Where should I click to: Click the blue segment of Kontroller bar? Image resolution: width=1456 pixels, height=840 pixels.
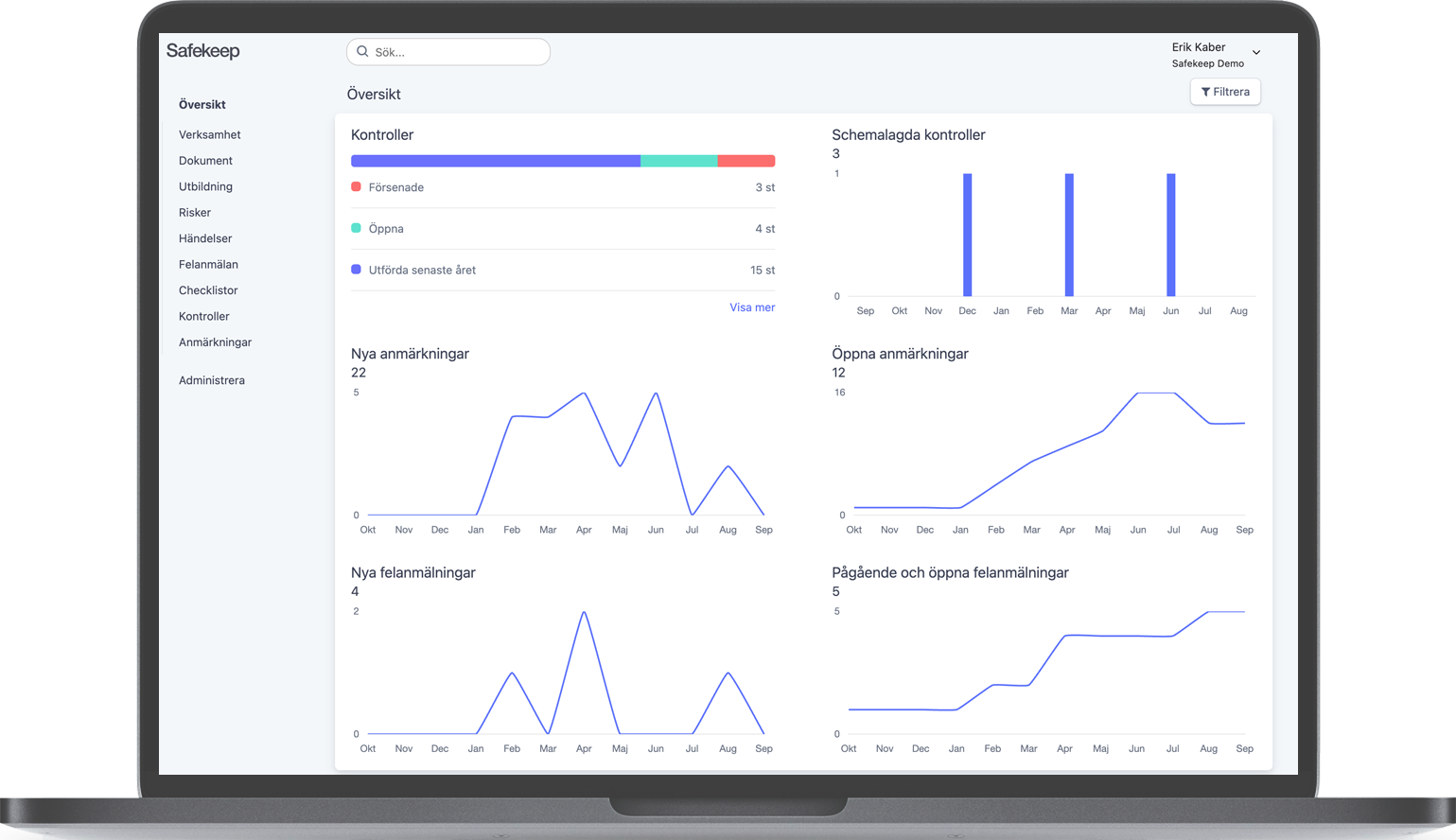[x=496, y=161]
